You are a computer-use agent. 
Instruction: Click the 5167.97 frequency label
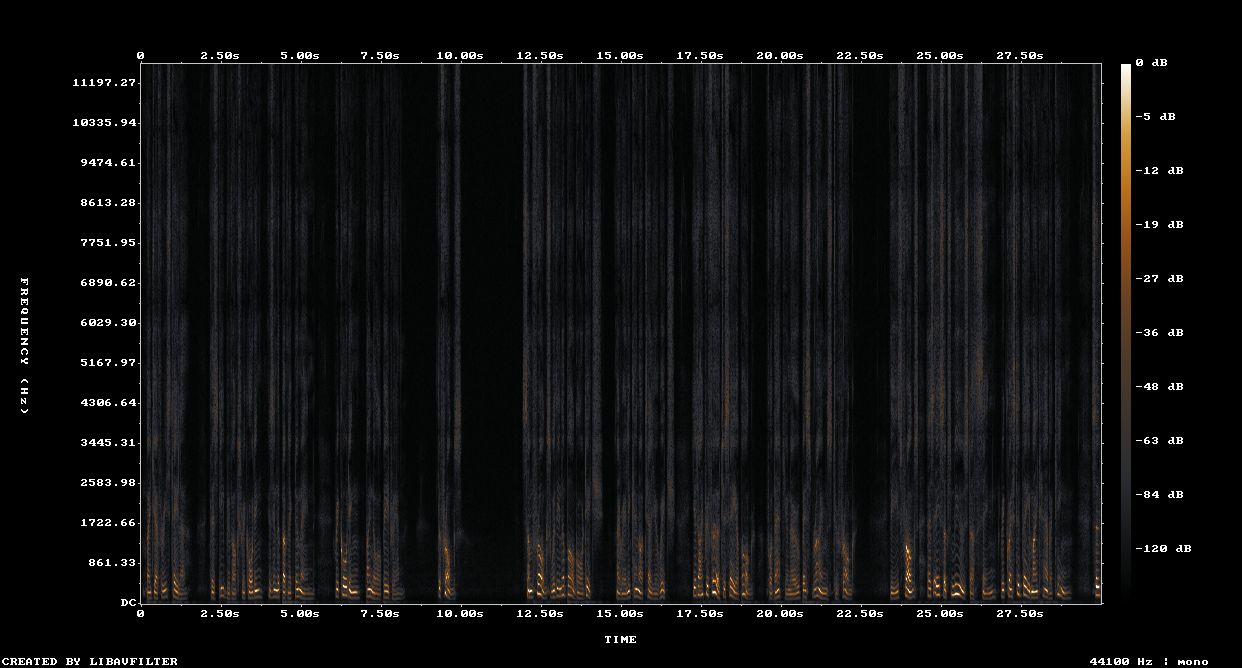[108, 362]
